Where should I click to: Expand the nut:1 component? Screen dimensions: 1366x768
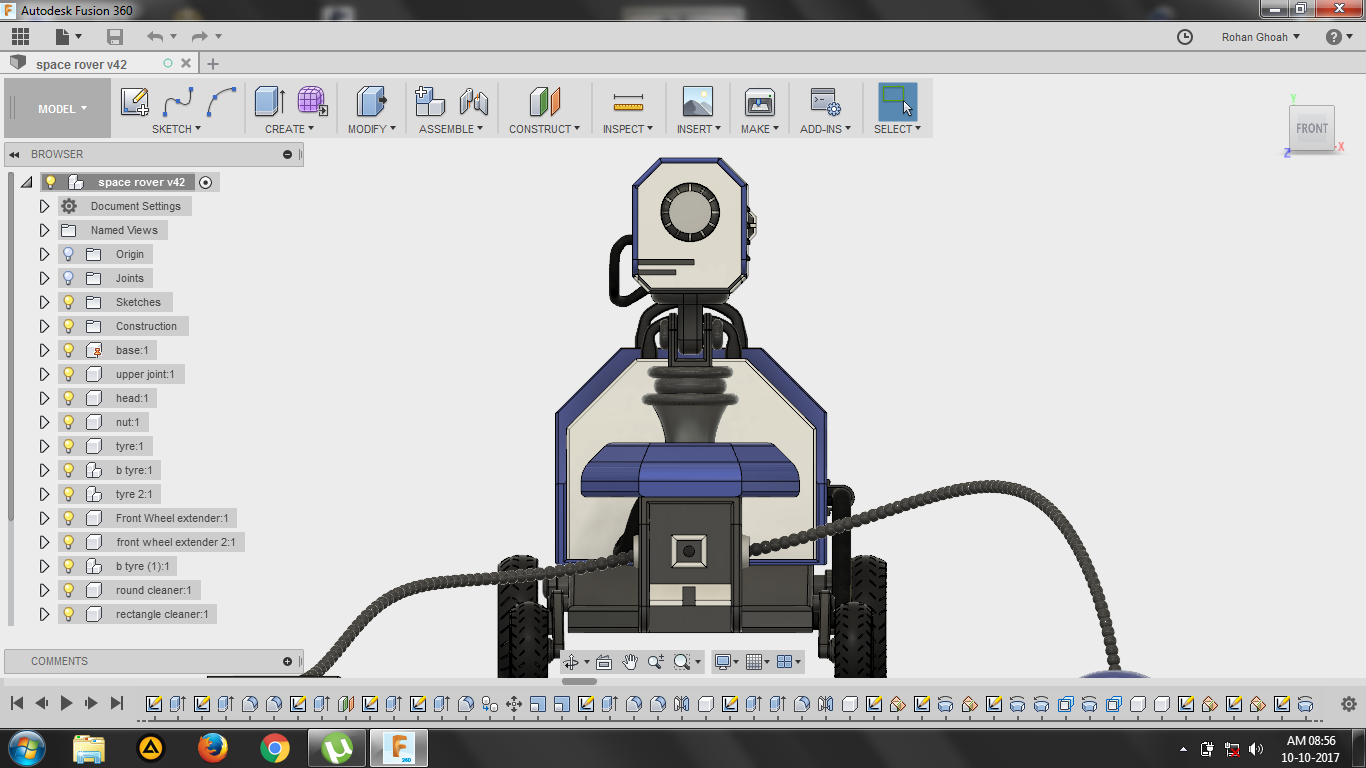pos(44,422)
